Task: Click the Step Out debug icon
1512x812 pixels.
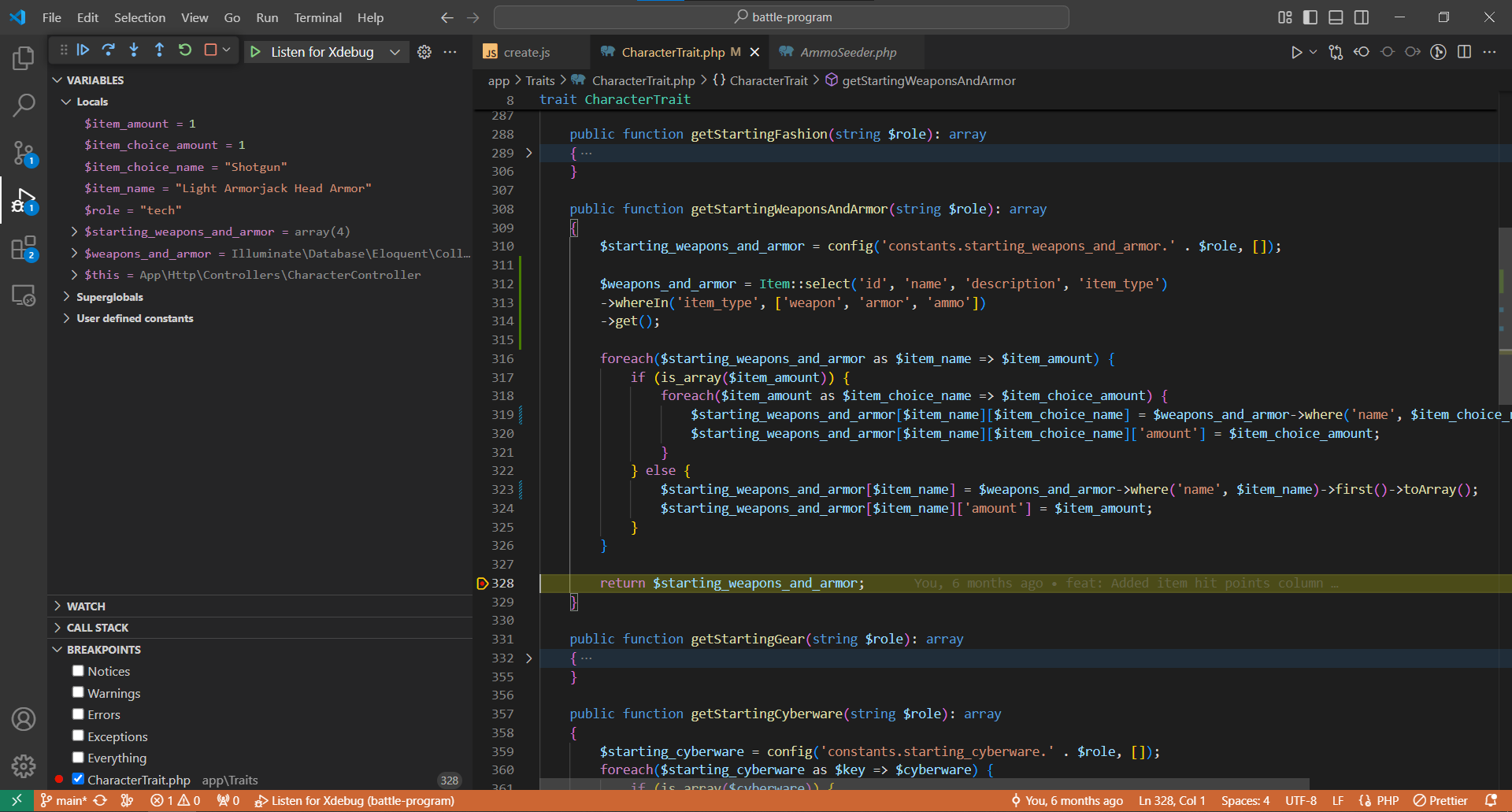Action: [x=159, y=50]
